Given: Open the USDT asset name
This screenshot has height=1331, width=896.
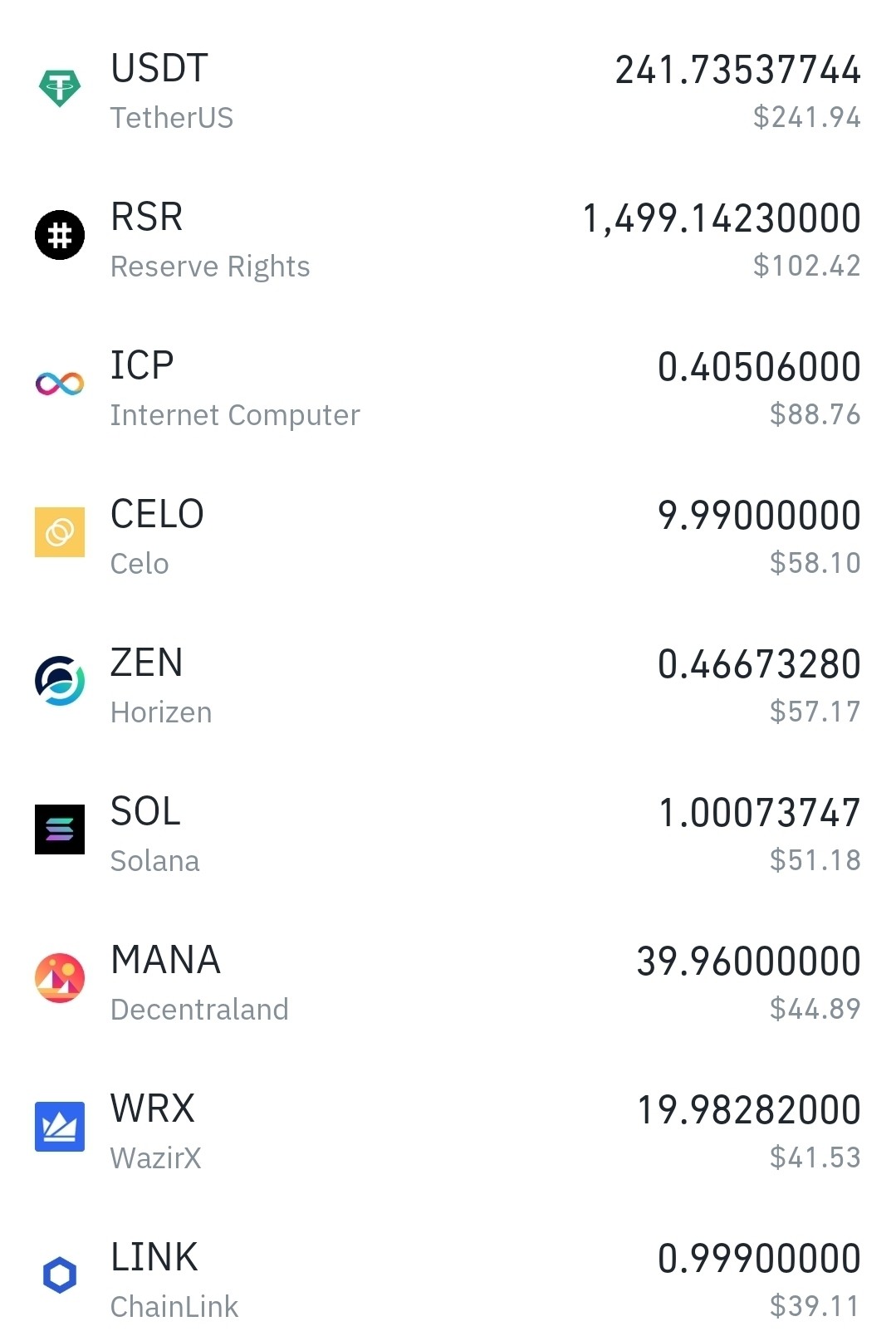Looking at the screenshot, I should tap(159, 68).
